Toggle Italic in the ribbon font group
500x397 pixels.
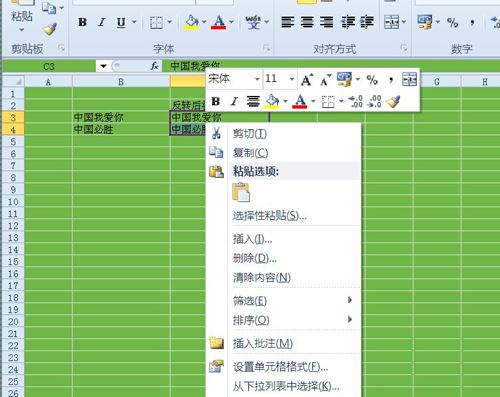pos(102,22)
